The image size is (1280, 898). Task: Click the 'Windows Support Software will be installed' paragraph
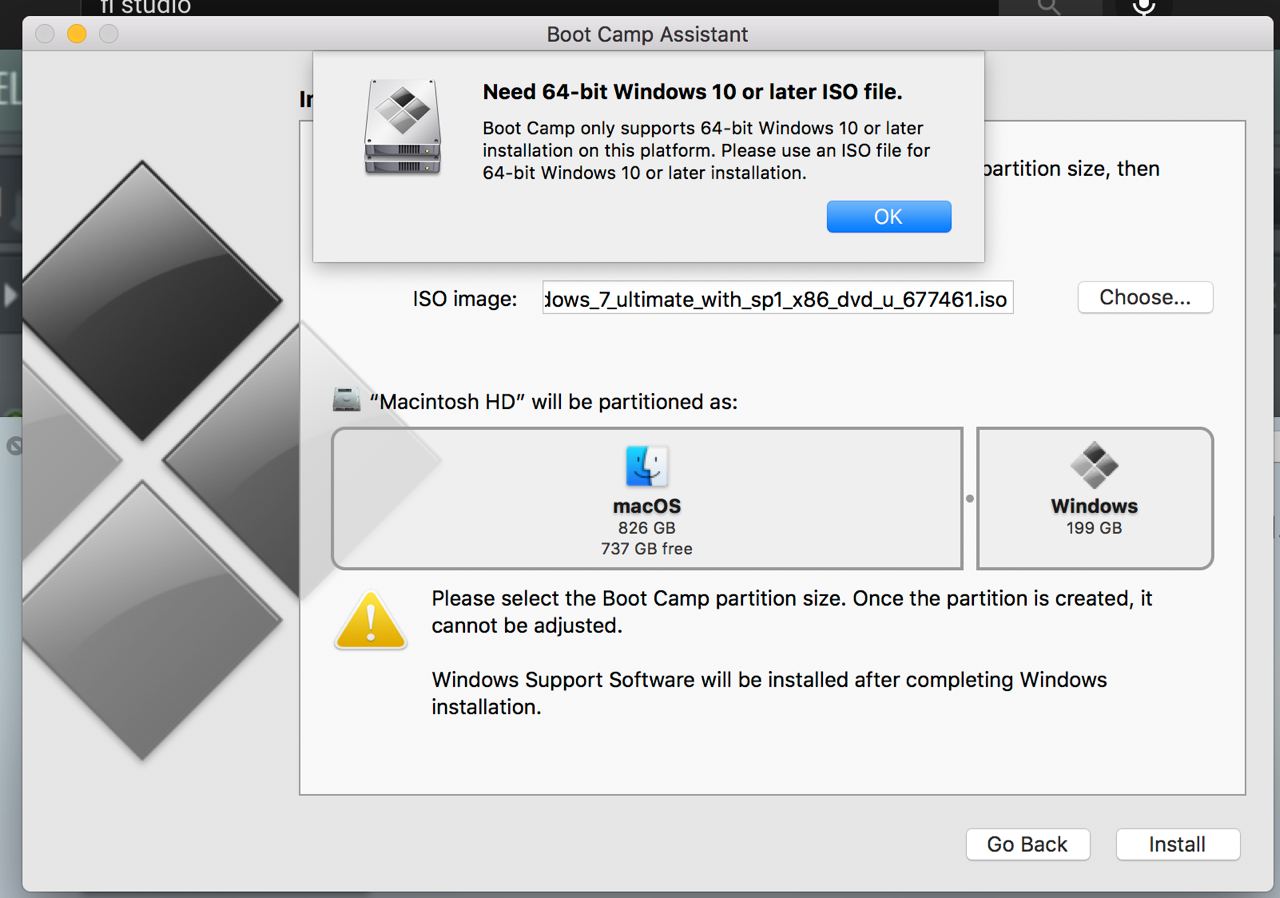pyautogui.click(x=769, y=693)
